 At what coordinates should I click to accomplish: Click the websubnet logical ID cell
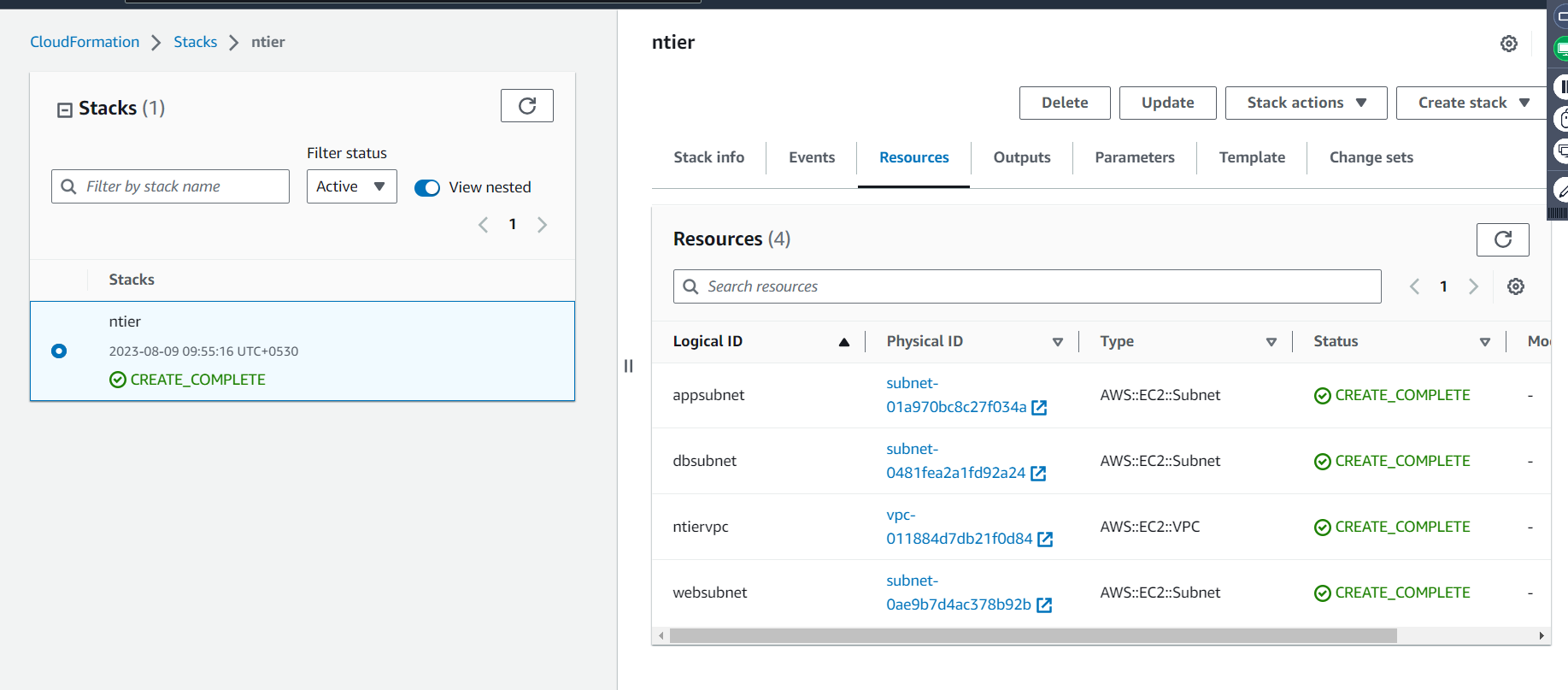710,593
